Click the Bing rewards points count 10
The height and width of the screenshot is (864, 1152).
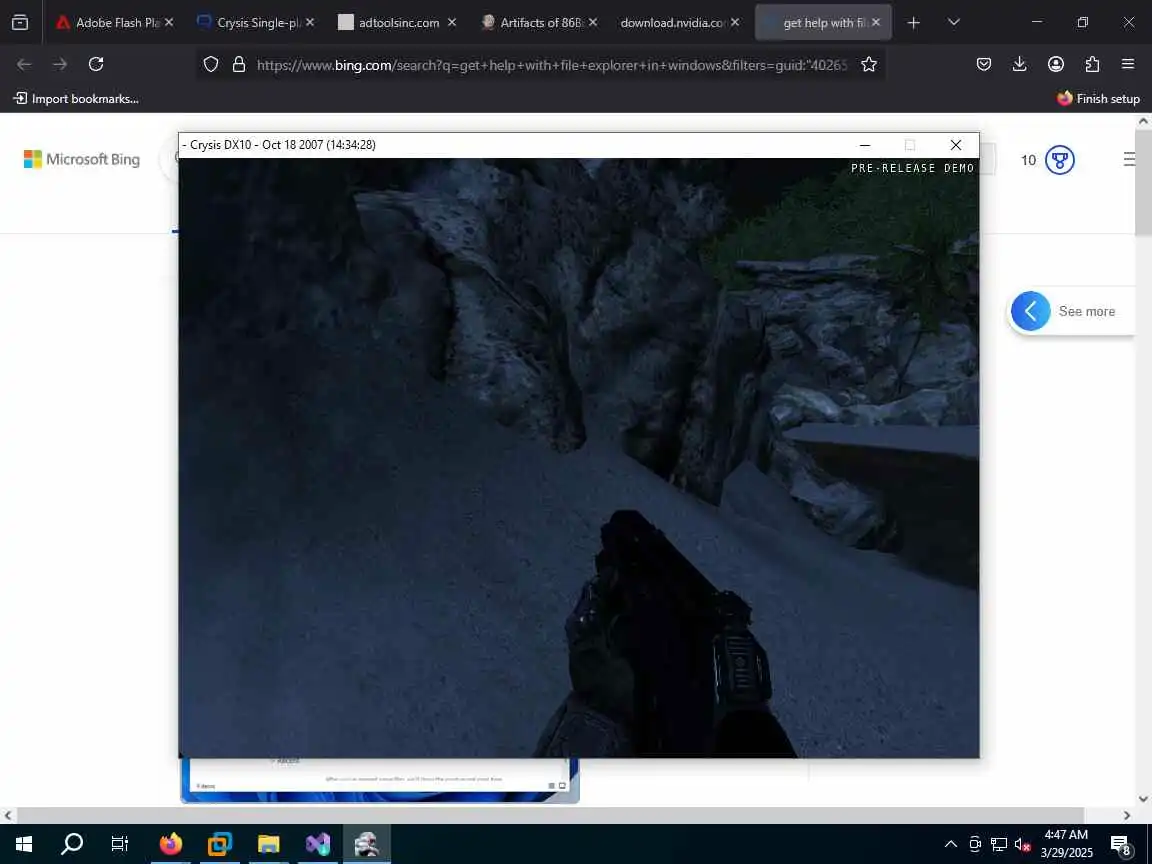(x=1029, y=160)
